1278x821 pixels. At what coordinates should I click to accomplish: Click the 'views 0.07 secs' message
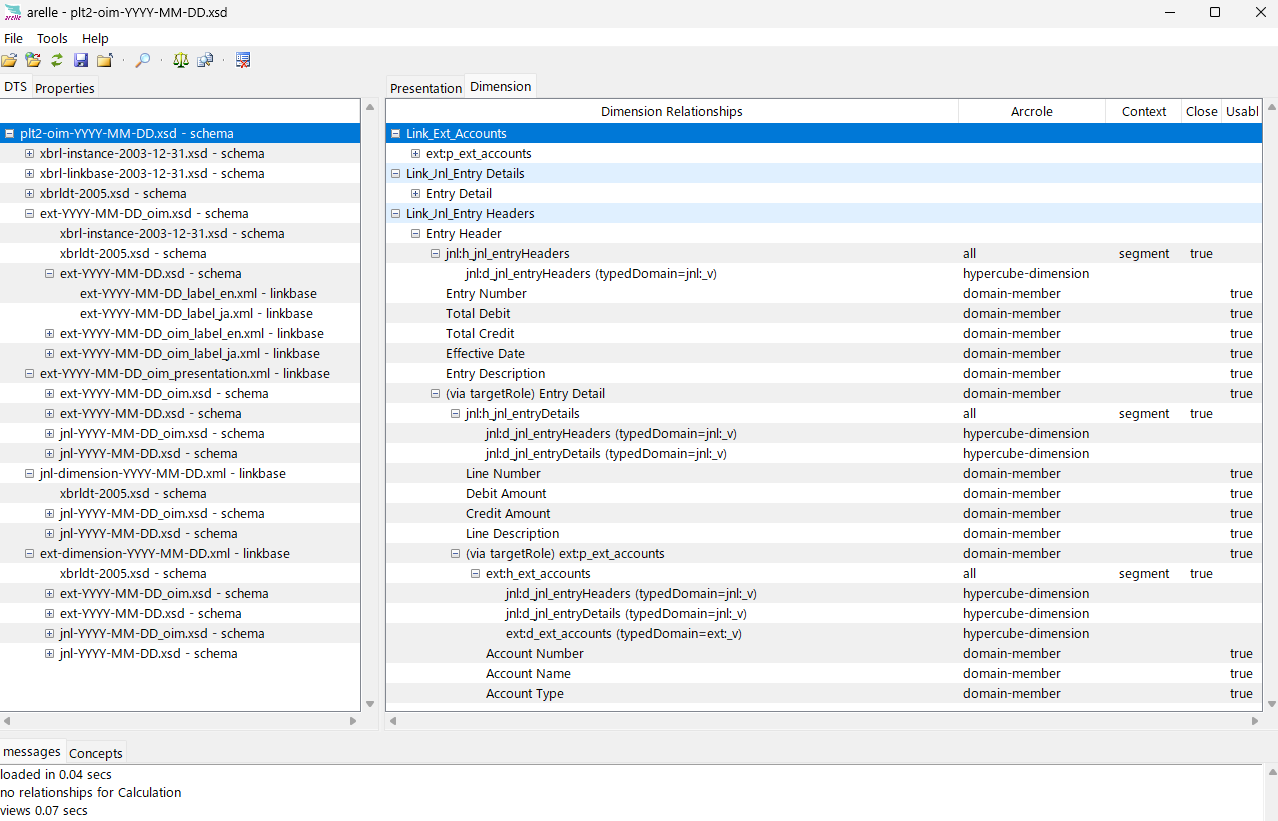pyautogui.click(x=44, y=810)
